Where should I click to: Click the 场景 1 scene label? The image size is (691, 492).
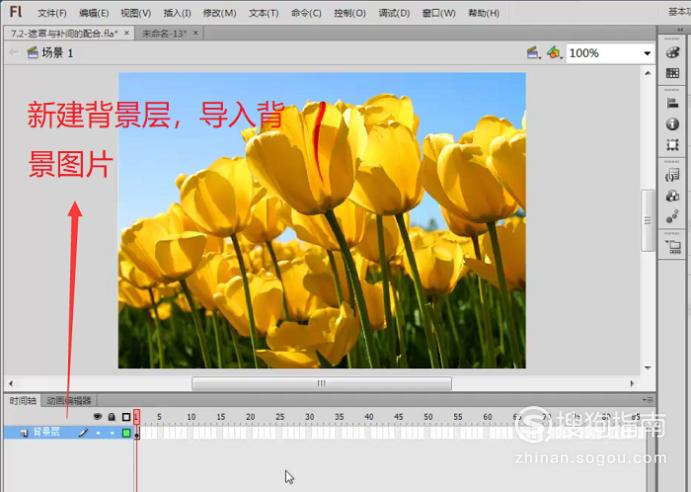(57, 53)
